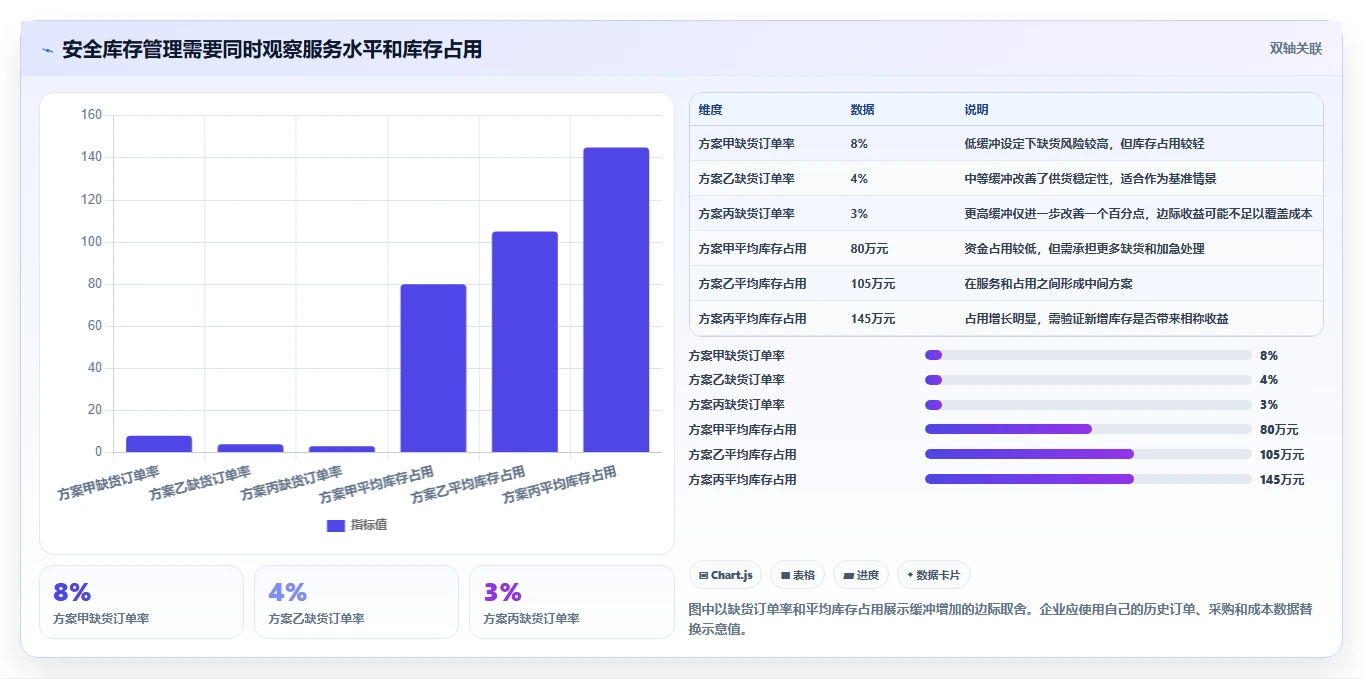
Task: Click the 80万元 progress bar
Action: coord(1088,430)
